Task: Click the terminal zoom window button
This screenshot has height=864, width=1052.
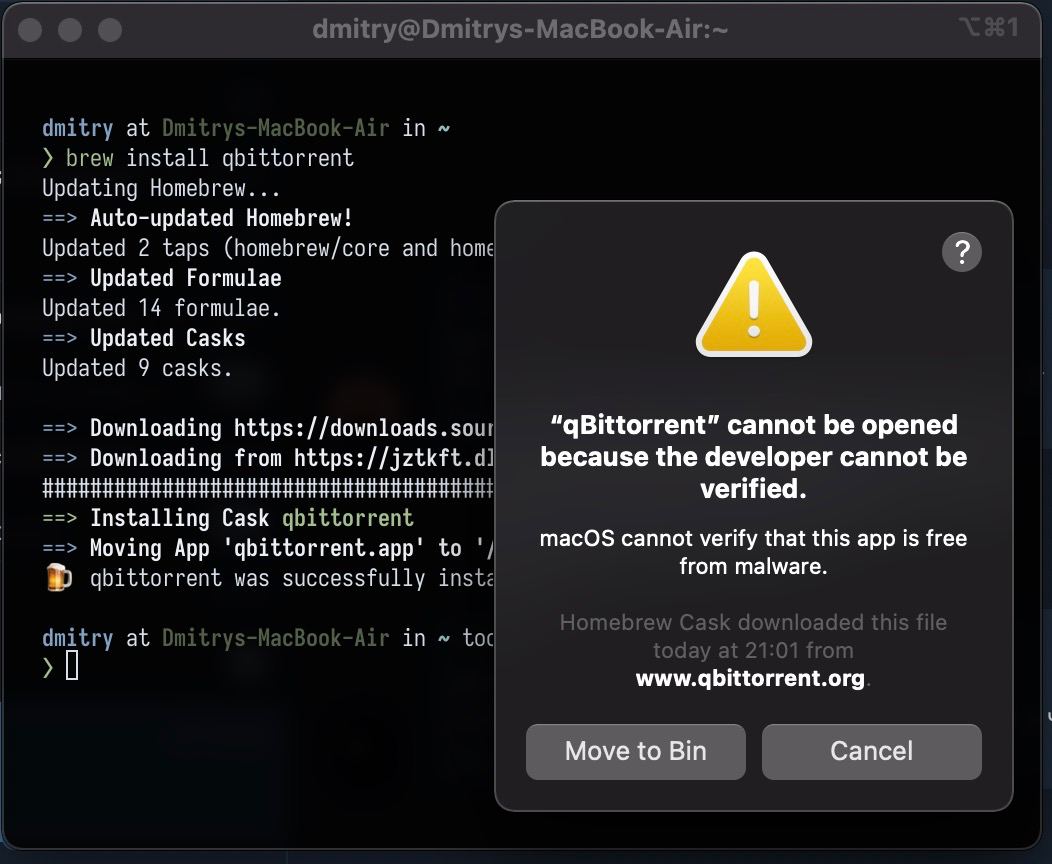Action: pos(110,30)
